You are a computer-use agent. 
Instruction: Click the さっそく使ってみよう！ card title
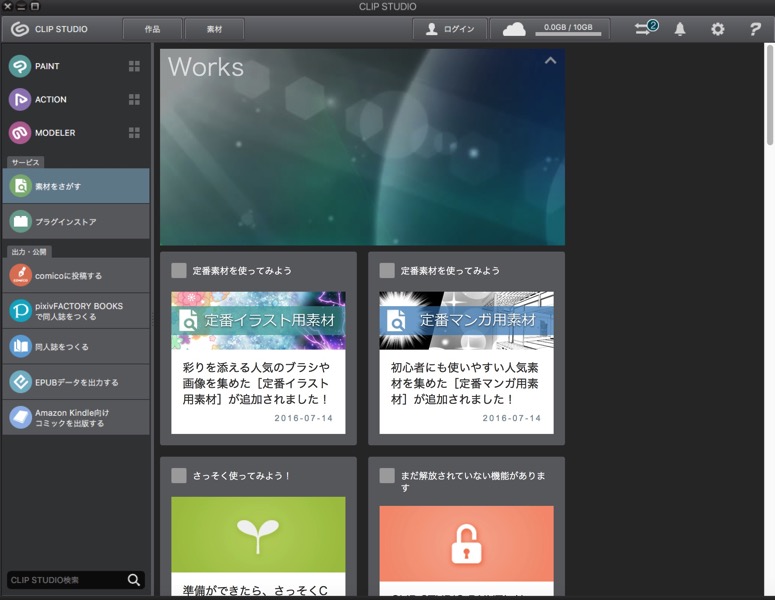point(241,475)
